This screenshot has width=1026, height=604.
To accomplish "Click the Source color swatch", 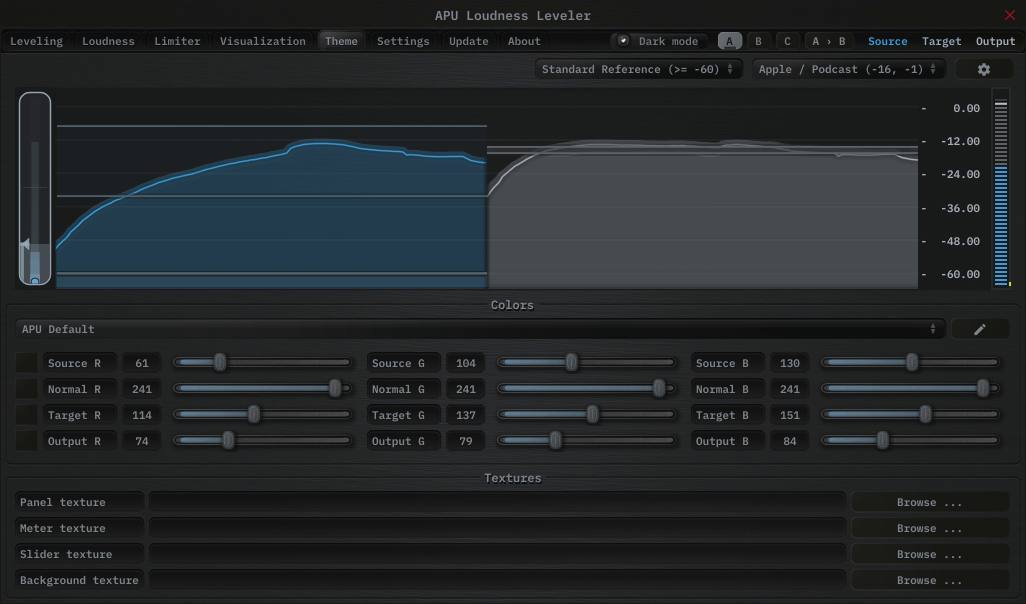I will click(27, 363).
